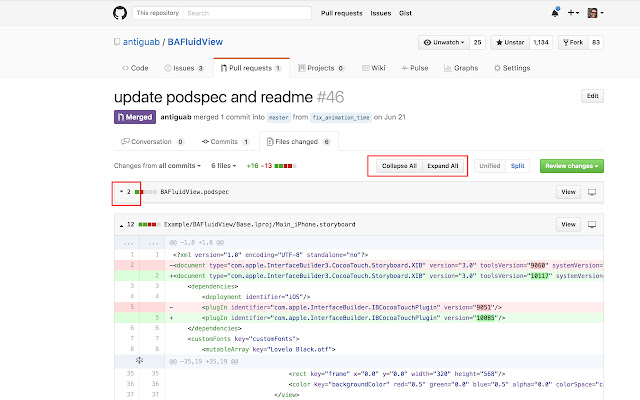The height and width of the screenshot is (400, 640).
Task: Open the Commits tab
Action: tap(225, 142)
